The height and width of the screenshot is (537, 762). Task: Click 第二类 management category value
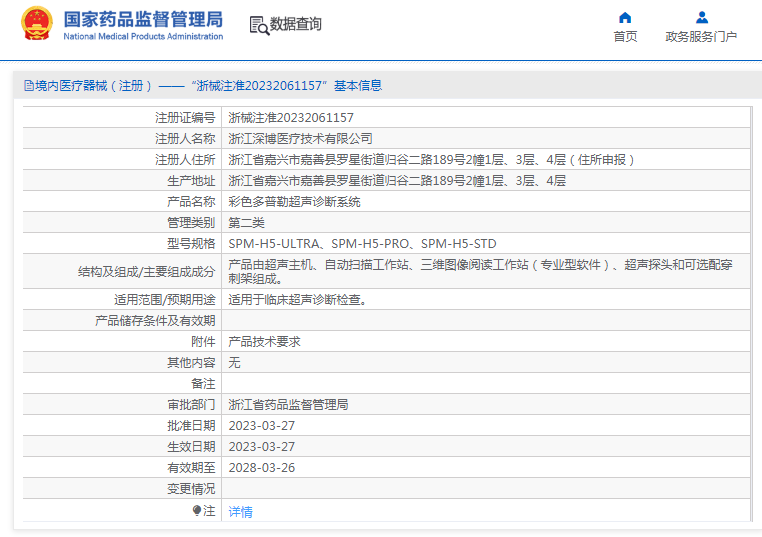pos(246,223)
